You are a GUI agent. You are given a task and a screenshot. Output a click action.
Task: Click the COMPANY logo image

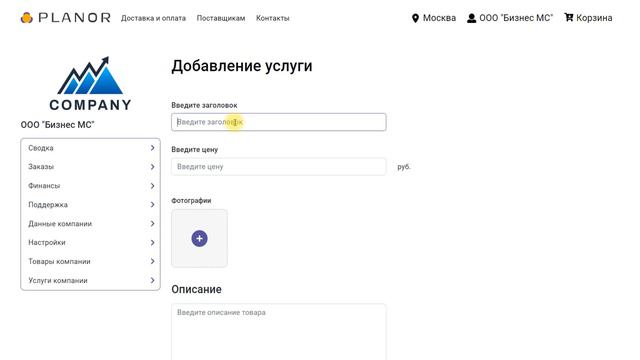[90, 84]
